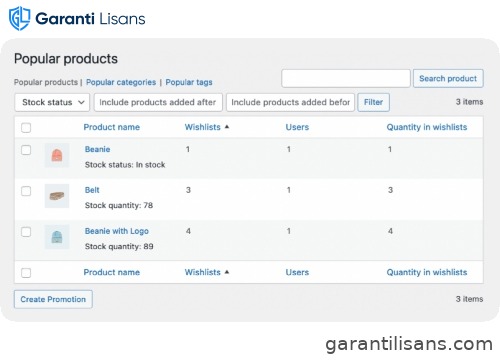
Task: Click the Beanie with Logo thumbnail
Action: pos(57,237)
